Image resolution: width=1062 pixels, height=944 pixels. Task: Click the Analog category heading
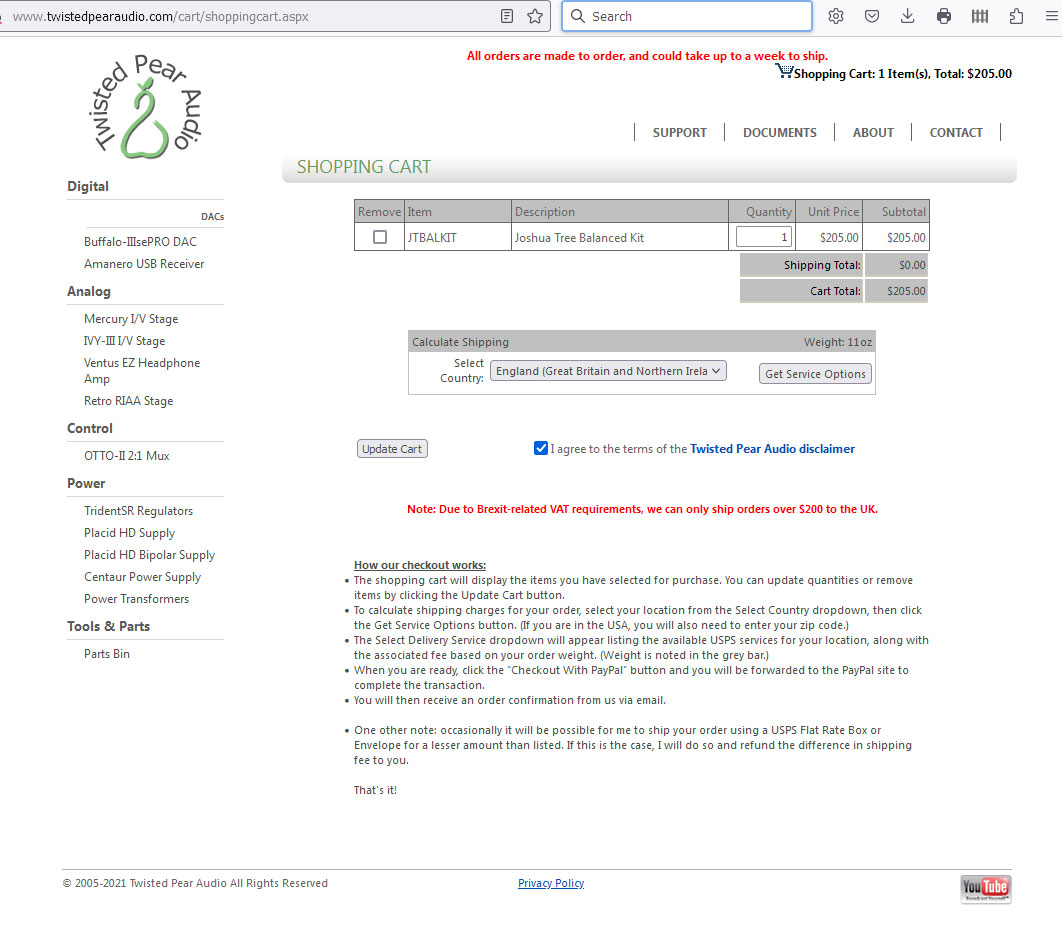tap(89, 291)
